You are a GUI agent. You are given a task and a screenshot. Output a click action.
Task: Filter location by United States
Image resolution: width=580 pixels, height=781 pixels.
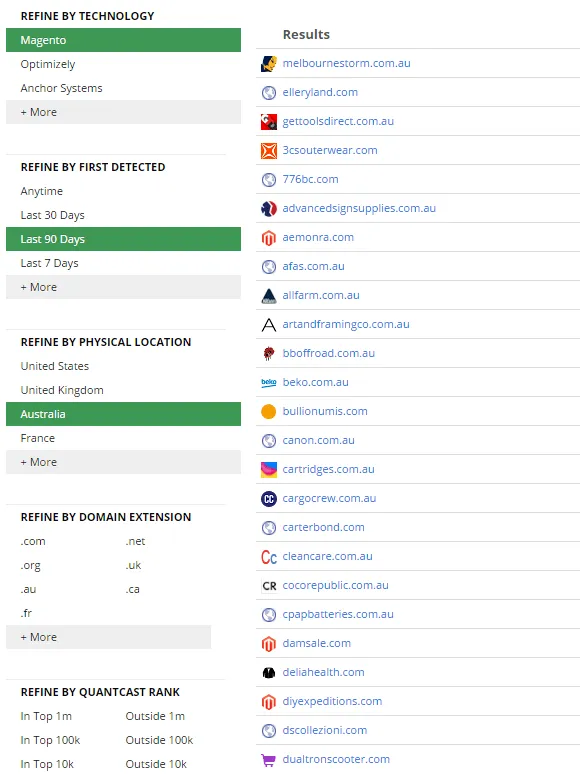pyautogui.click(x=54, y=366)
